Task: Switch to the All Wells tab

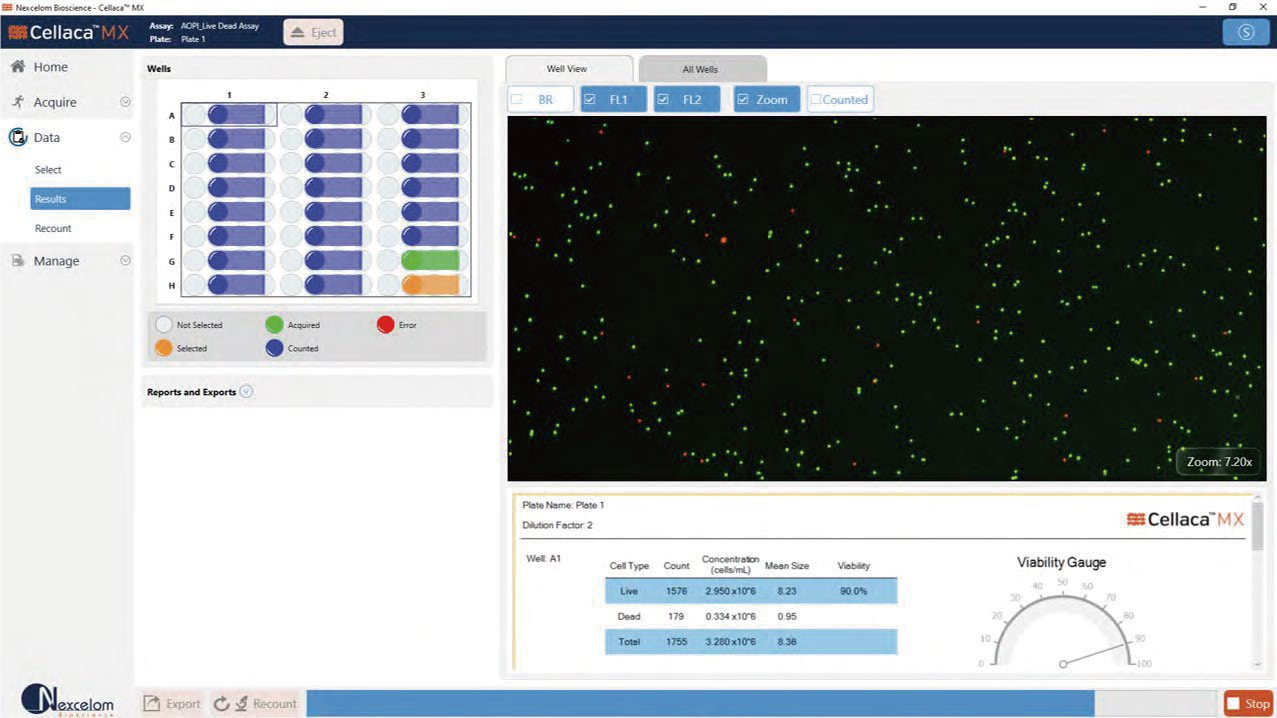Action: [x=700, y=69]
